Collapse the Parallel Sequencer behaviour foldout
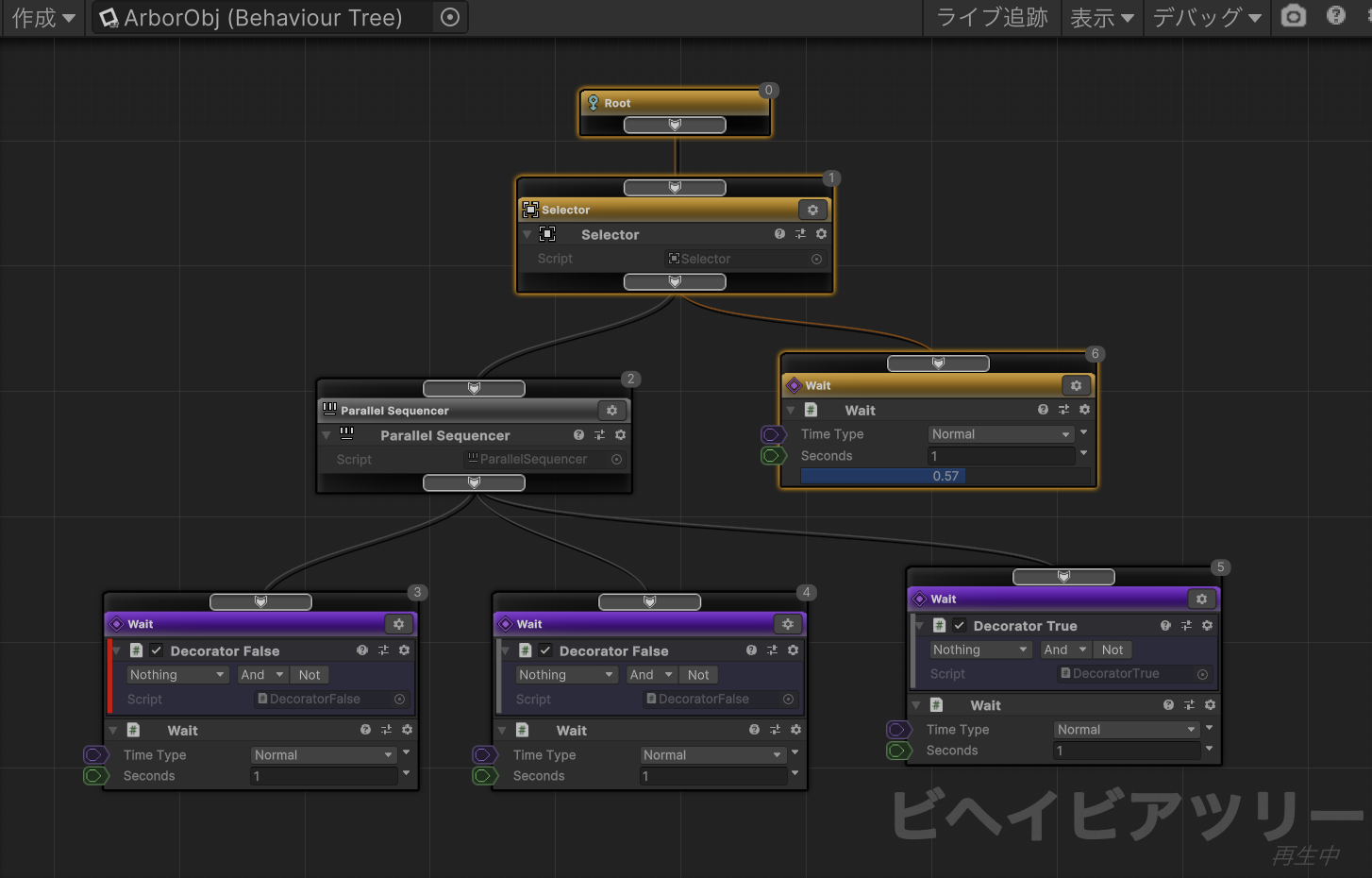The image size is (1372, 878). (x=326, y=435)
